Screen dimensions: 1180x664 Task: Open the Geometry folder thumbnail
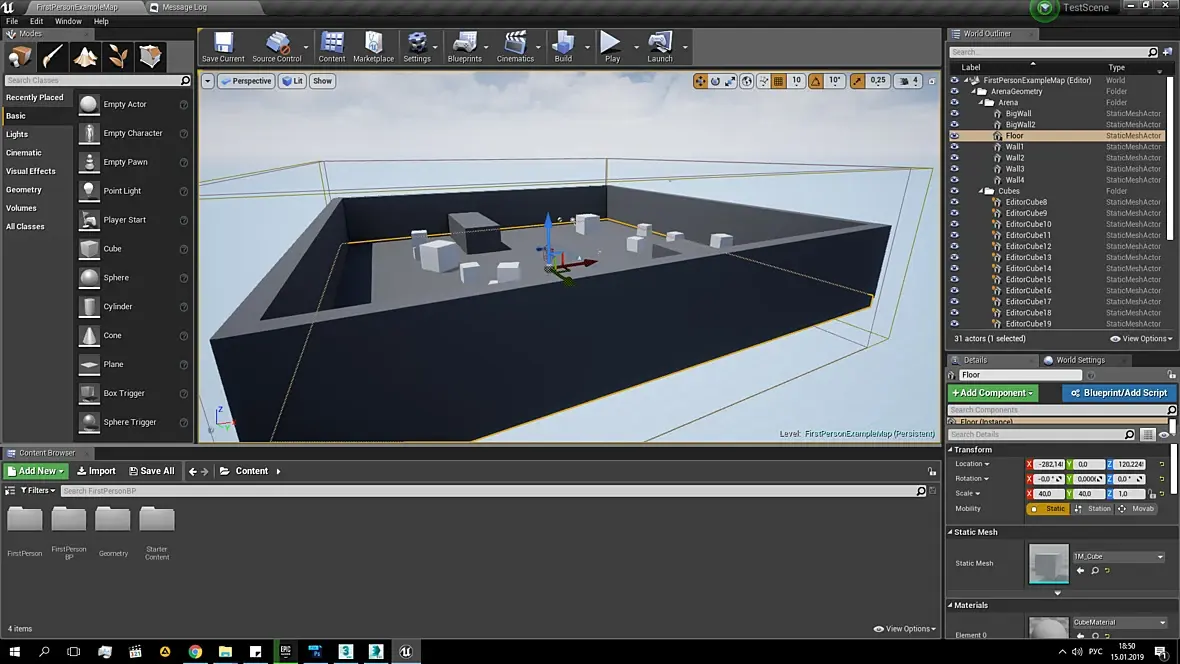point(113,520)
